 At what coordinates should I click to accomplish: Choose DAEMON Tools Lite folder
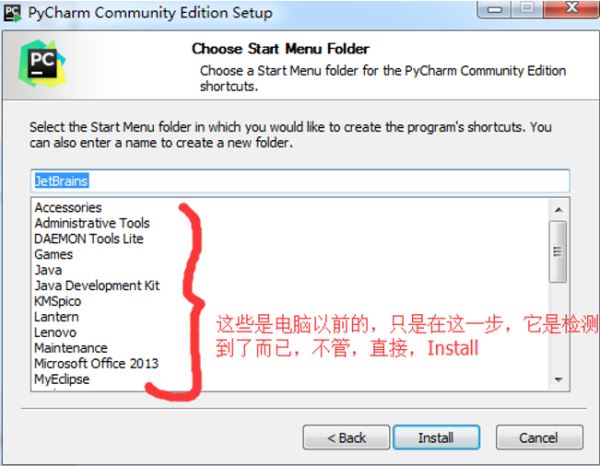click(89, 239)
